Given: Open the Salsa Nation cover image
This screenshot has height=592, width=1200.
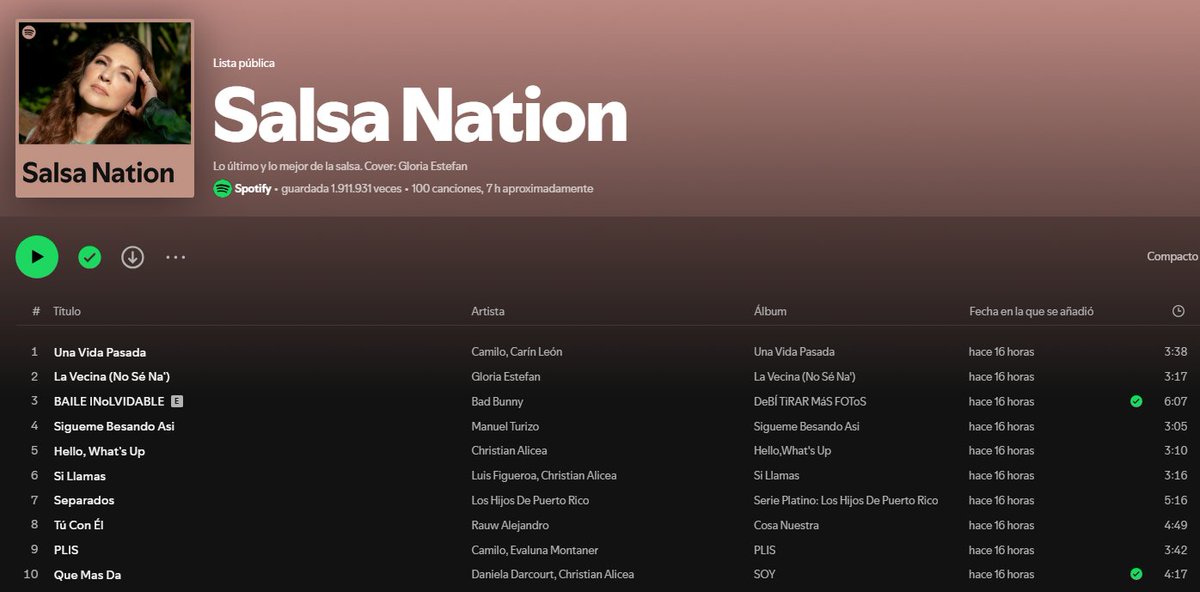Looking at the screenshot, I should (x=105, y=109).
